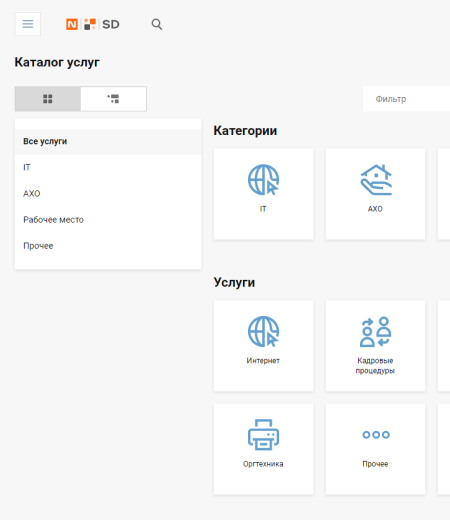Choose АХО in left category list
450x520 pixels.
coord(108,194)
